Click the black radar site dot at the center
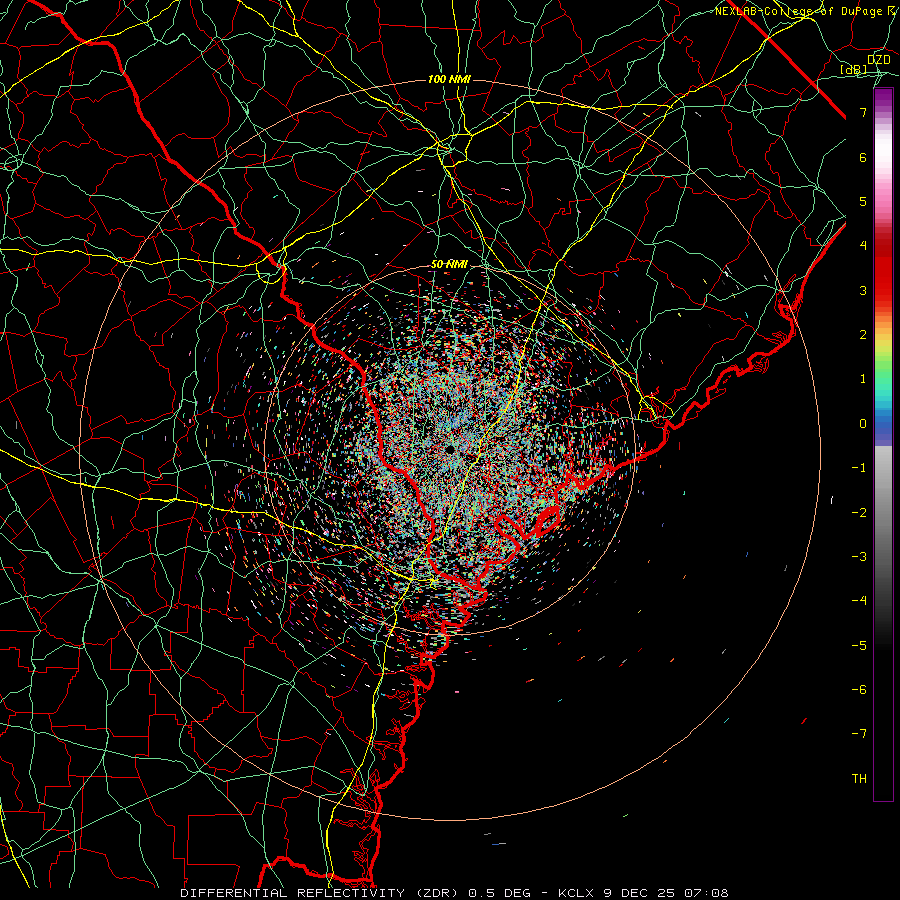The image size is (900, 900). [x=451, y=449]
